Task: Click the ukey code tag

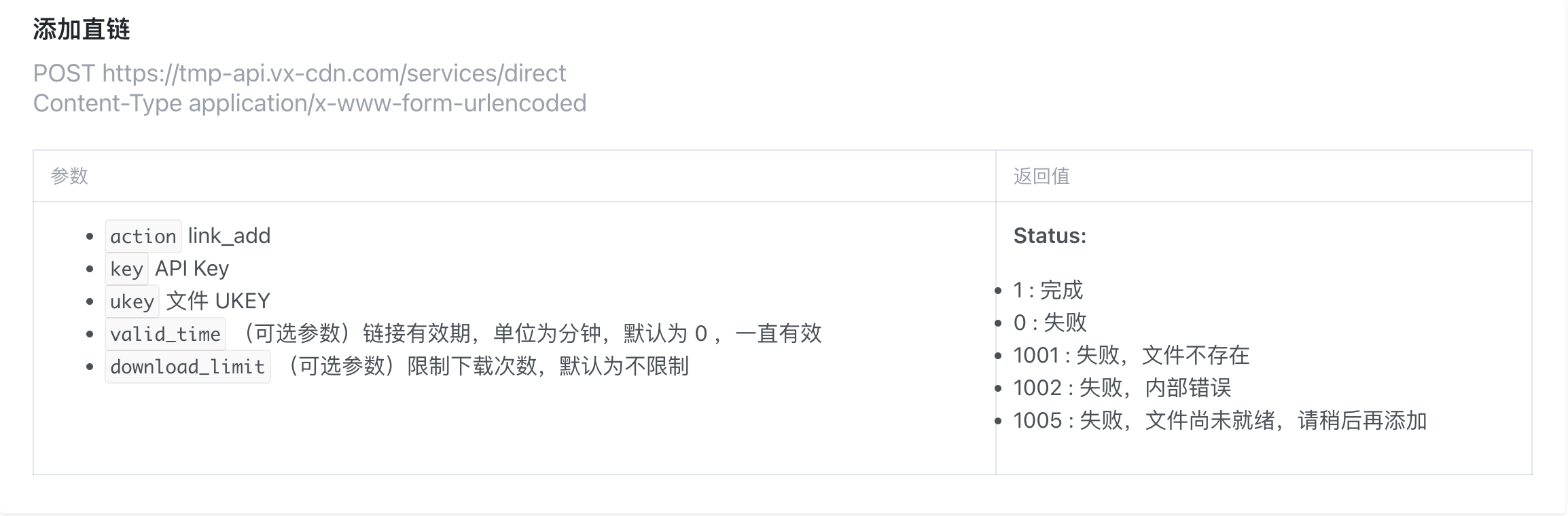Action: (132, 301)
